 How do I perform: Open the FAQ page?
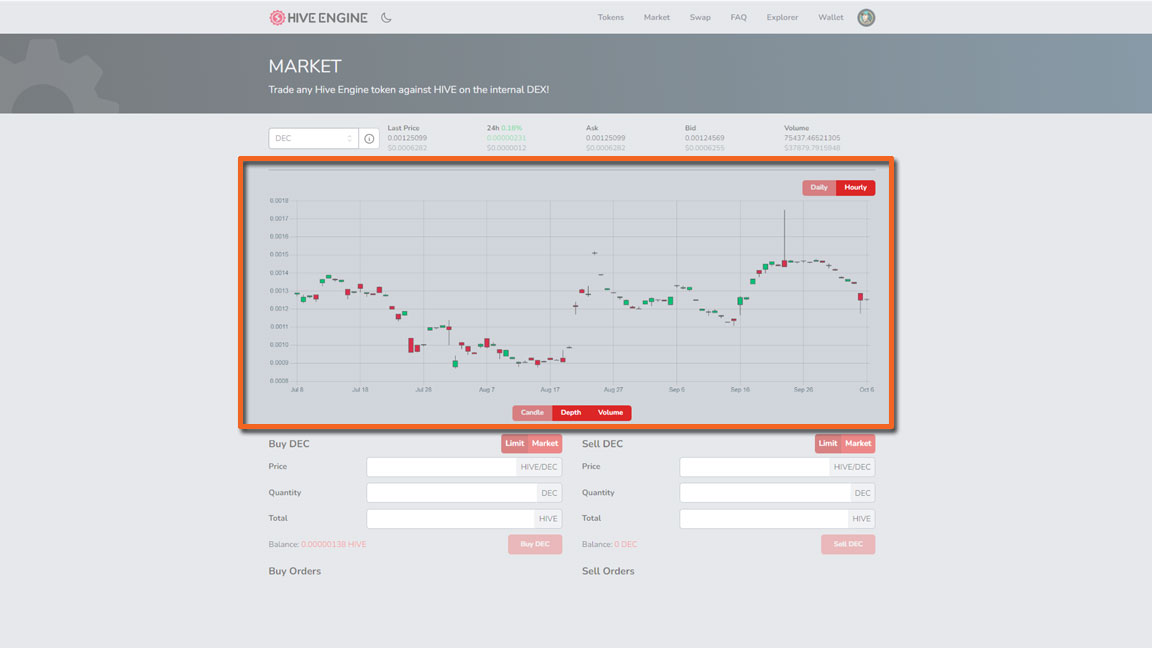click(x=738, y=18)
